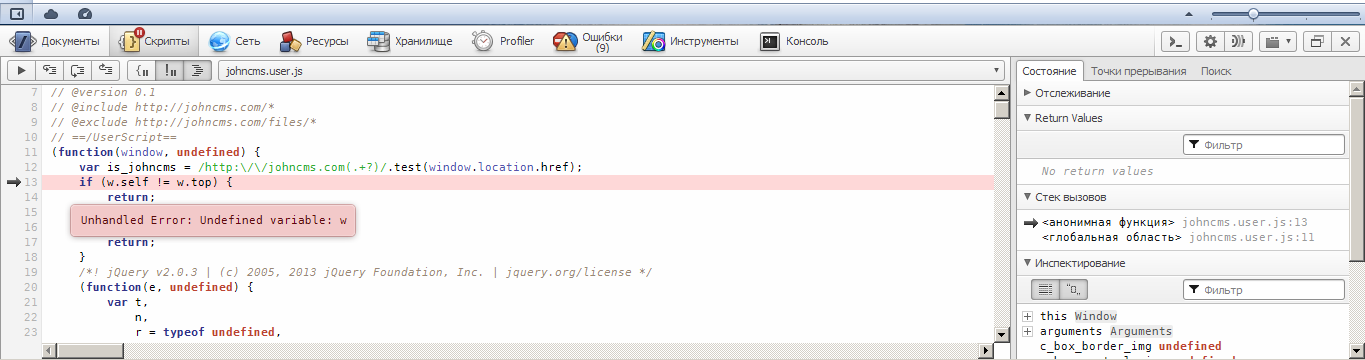Select the Поиск (Search) tab
1365x360 pixels.
tap(1216, 71)
